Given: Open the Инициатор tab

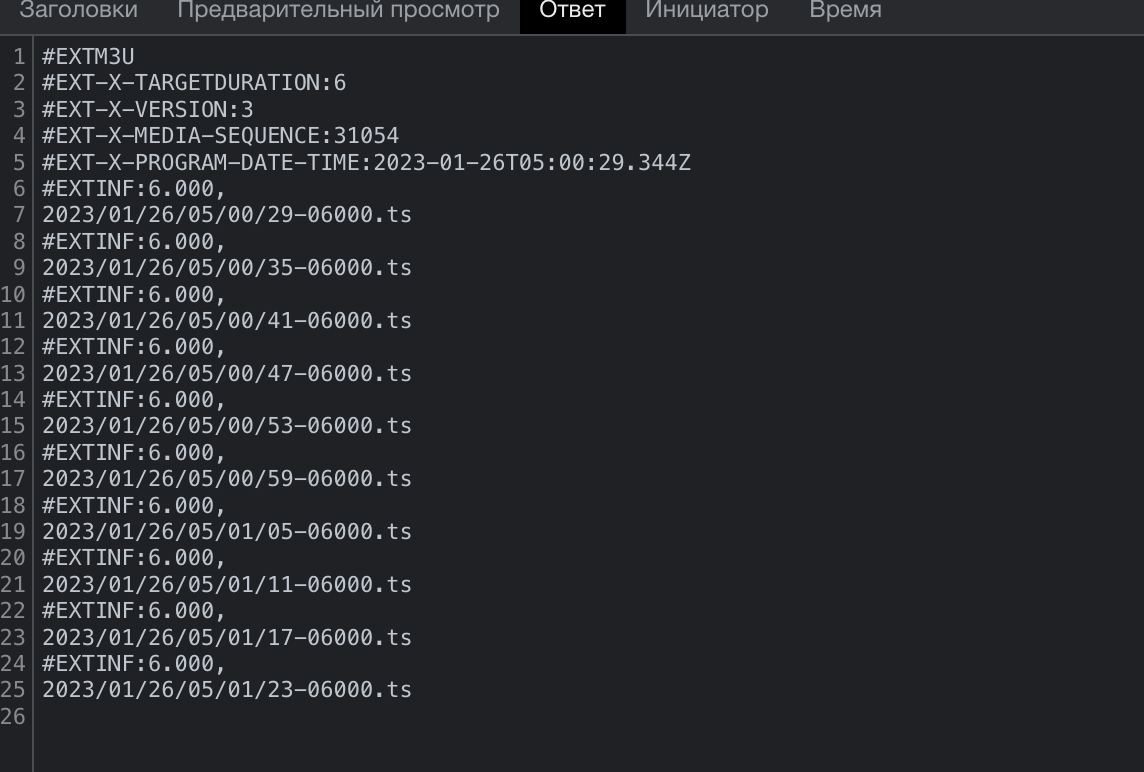Looking at the screenshot, I should (706, 12).
